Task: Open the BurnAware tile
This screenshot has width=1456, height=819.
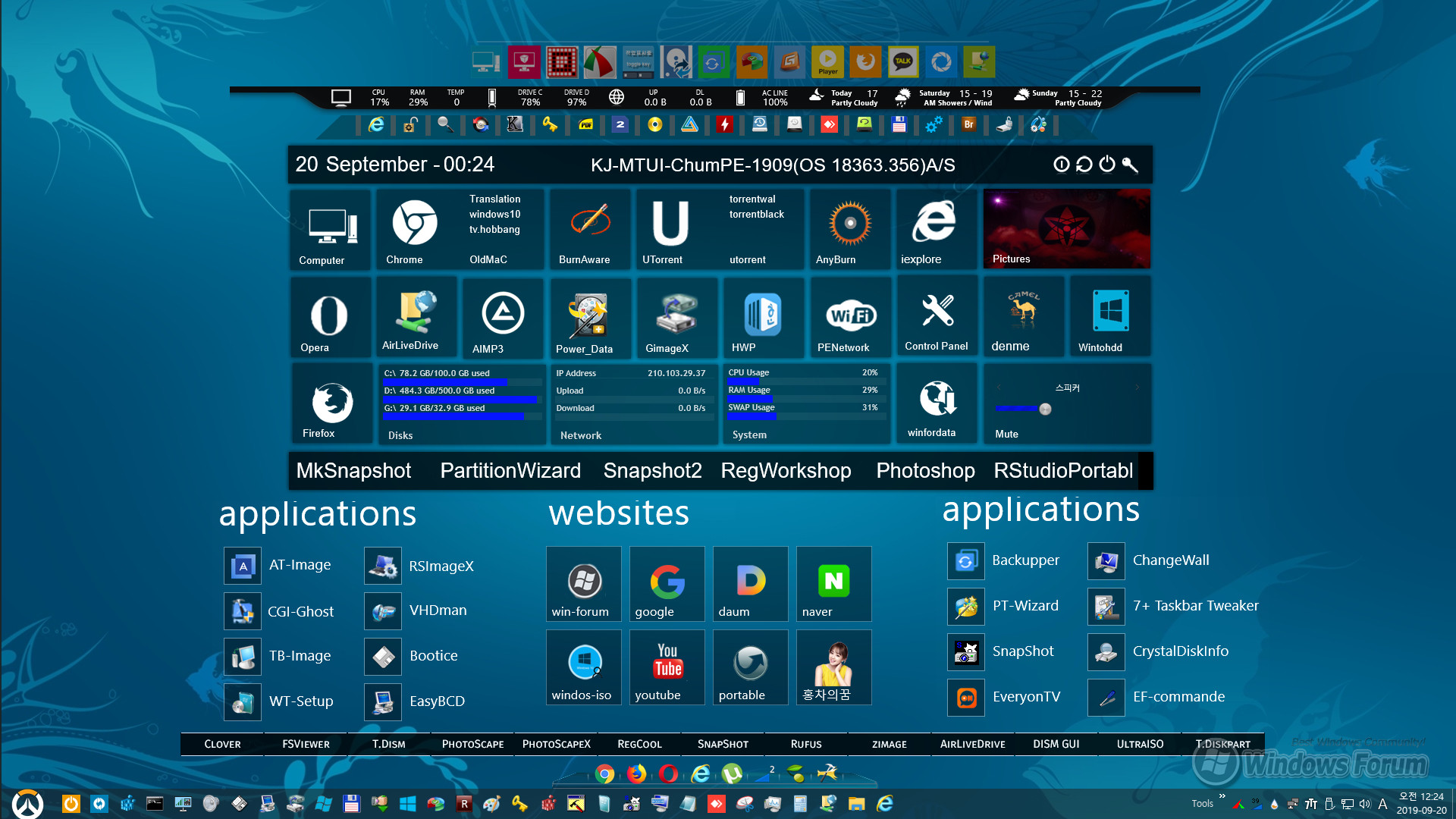Action: coord(589,229)
